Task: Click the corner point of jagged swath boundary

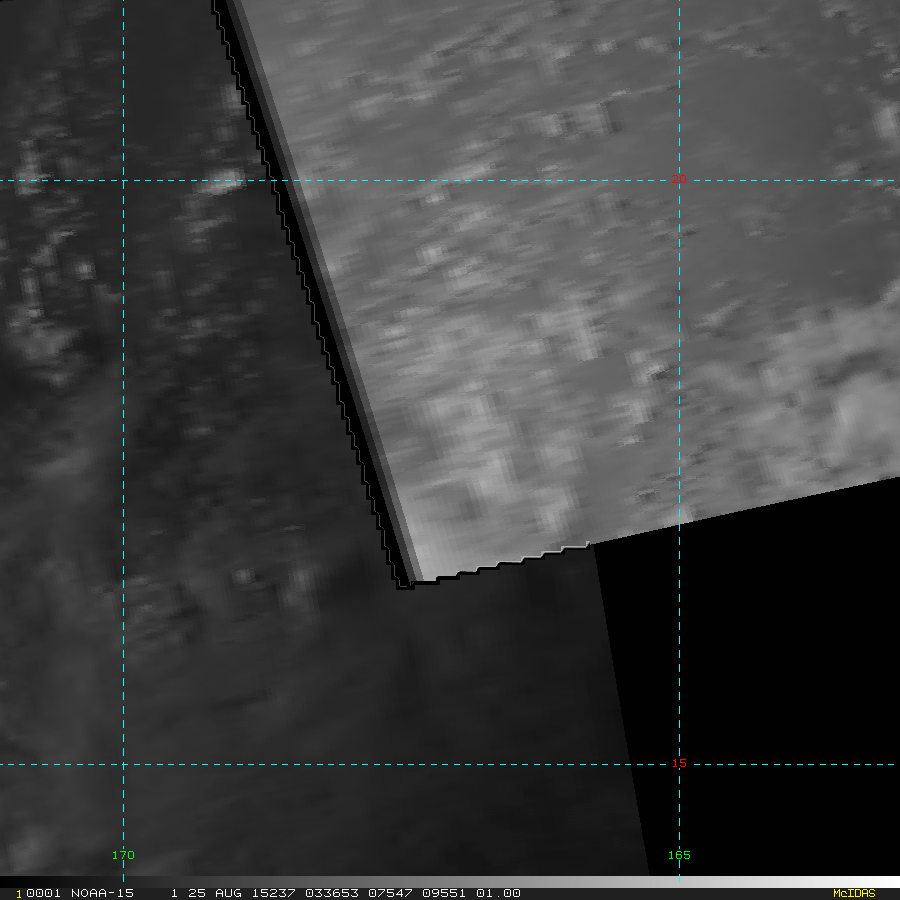Action: (404, 585)
